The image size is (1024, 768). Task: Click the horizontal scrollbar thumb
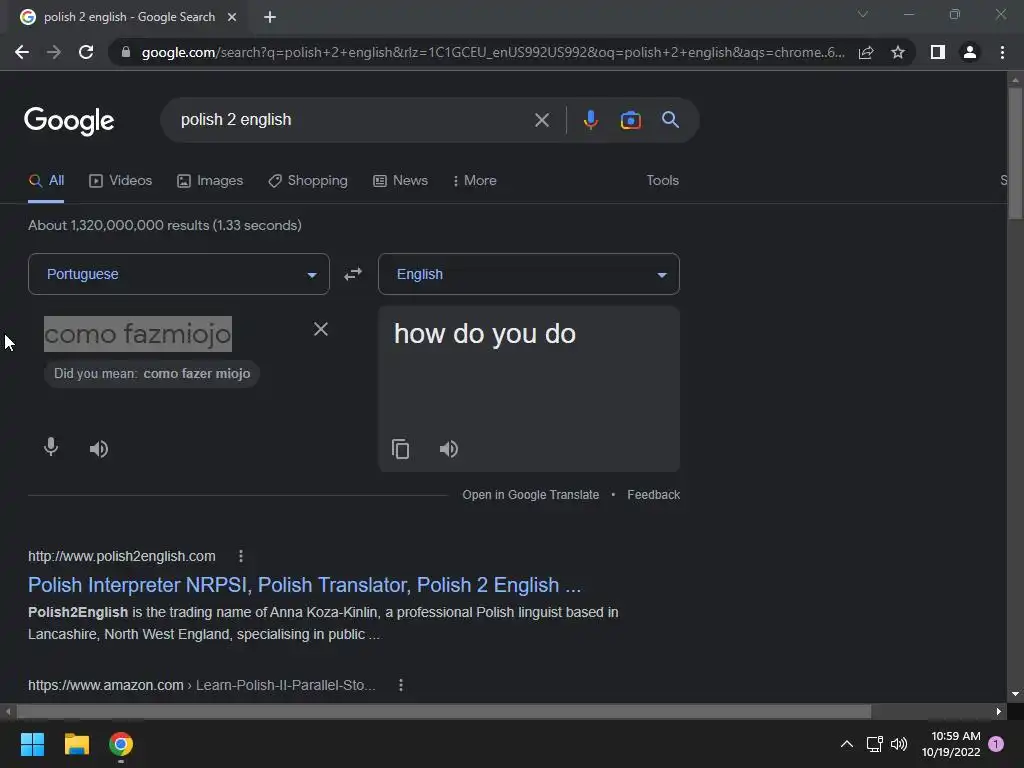pos(444,711)
